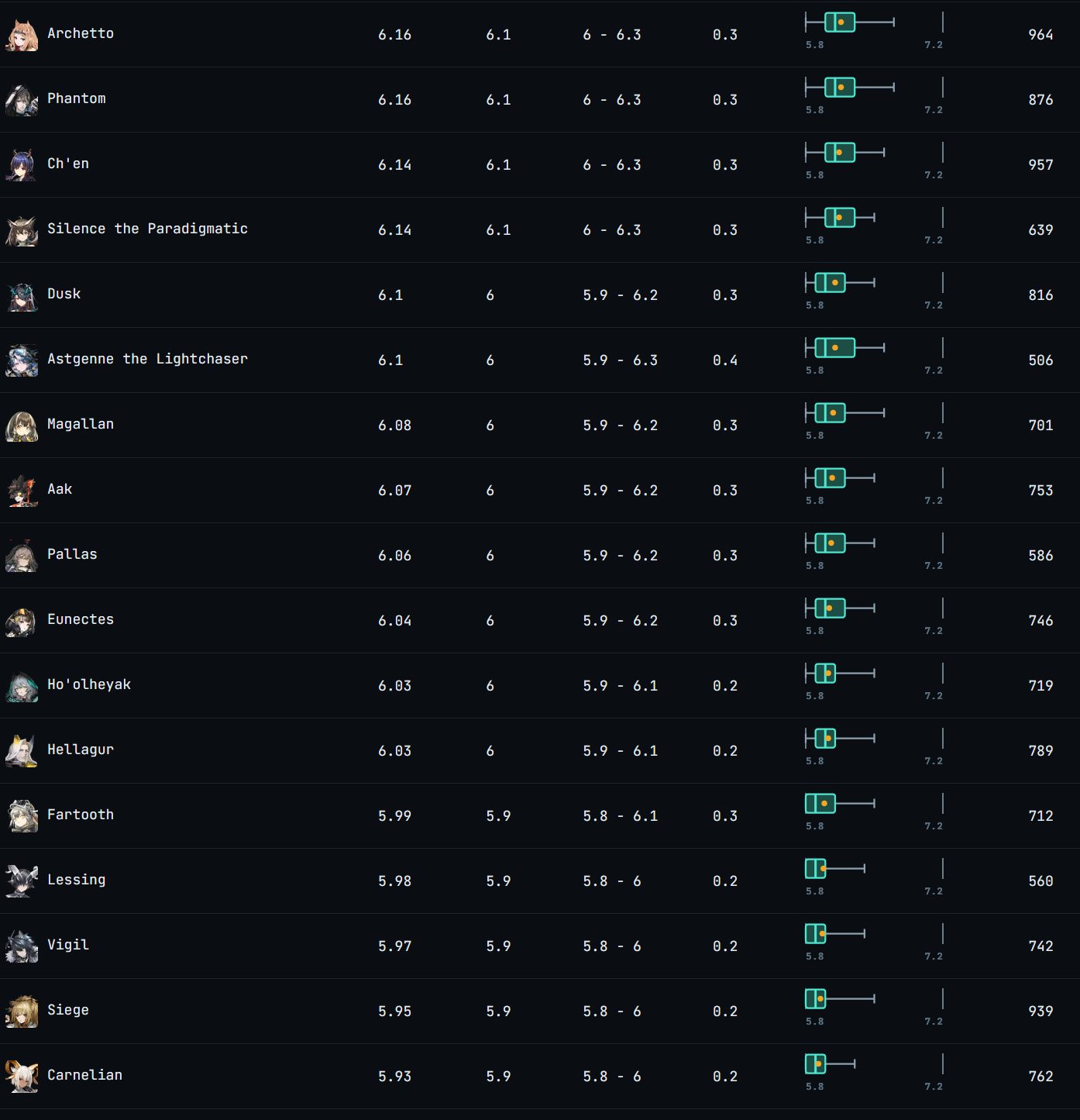
Task: Click Eunectes's portrait icon
Action: pyautogui.click(x=22, y=621)
